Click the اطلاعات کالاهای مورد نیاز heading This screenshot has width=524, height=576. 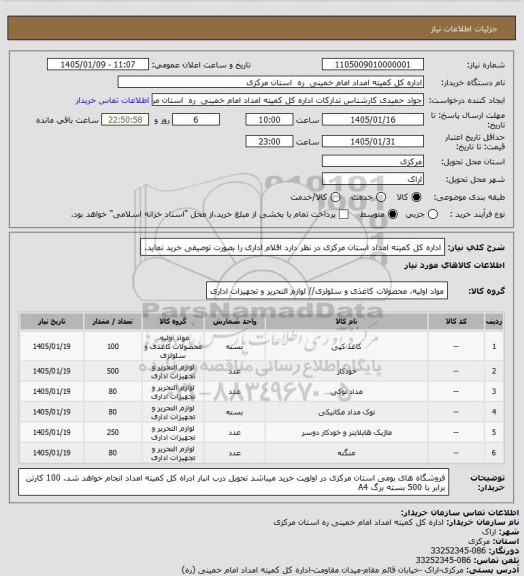click(454, 265)
